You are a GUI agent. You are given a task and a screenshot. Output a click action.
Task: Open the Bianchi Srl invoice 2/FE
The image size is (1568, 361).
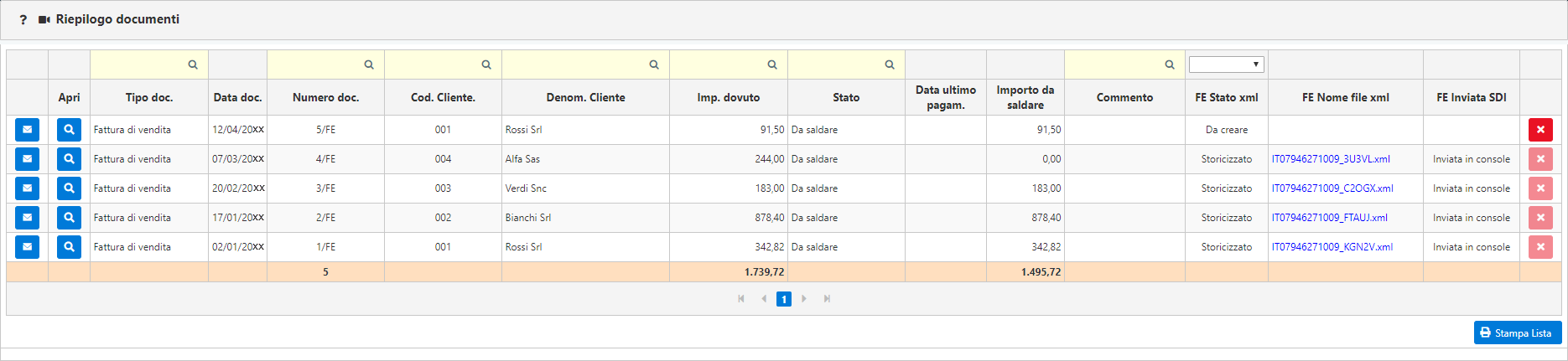69,218
